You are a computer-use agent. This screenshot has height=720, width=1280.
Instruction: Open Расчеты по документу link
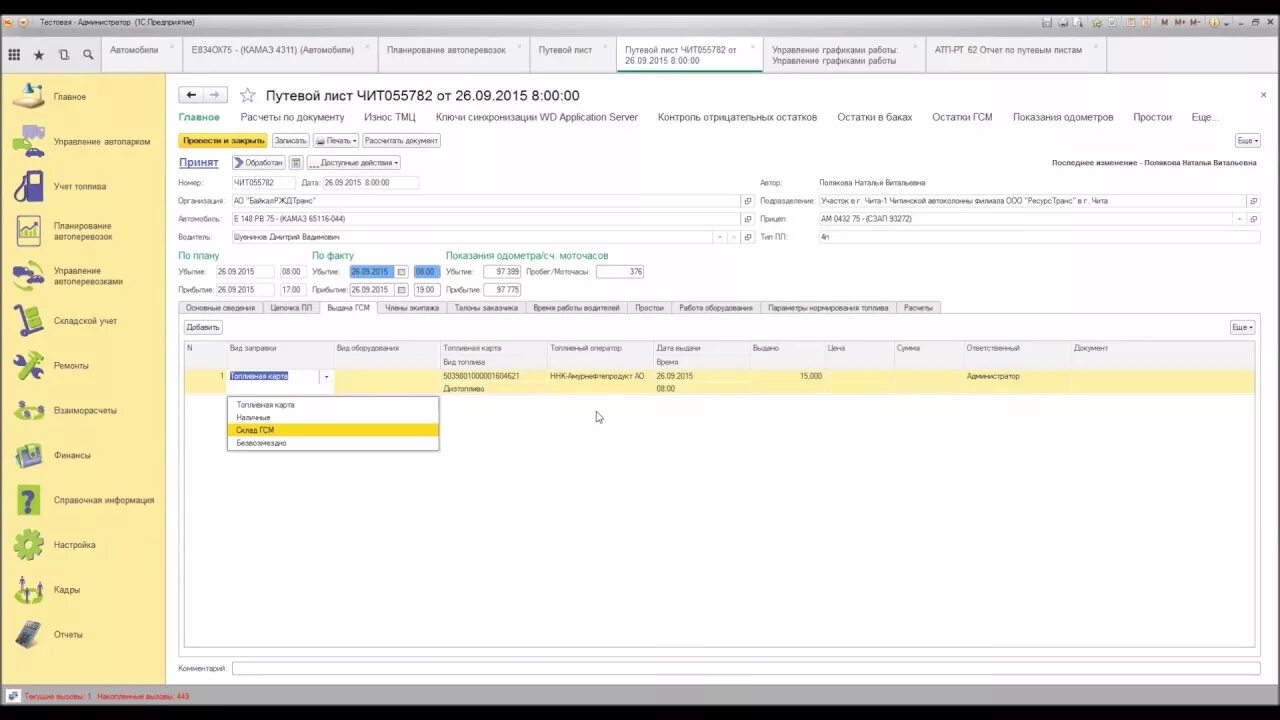click(292, 117)
